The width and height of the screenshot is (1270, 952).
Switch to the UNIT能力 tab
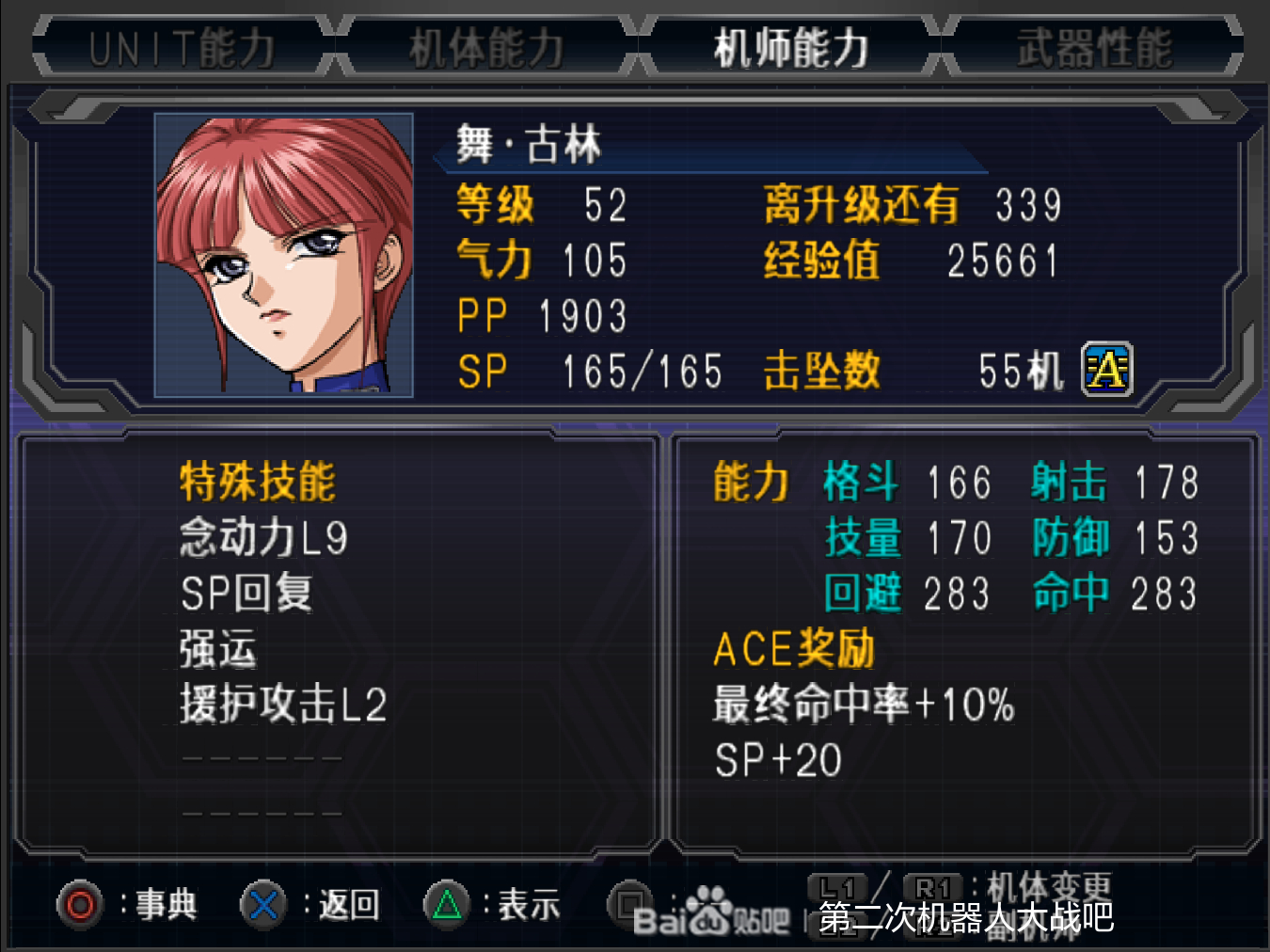[x=183, y=48]
